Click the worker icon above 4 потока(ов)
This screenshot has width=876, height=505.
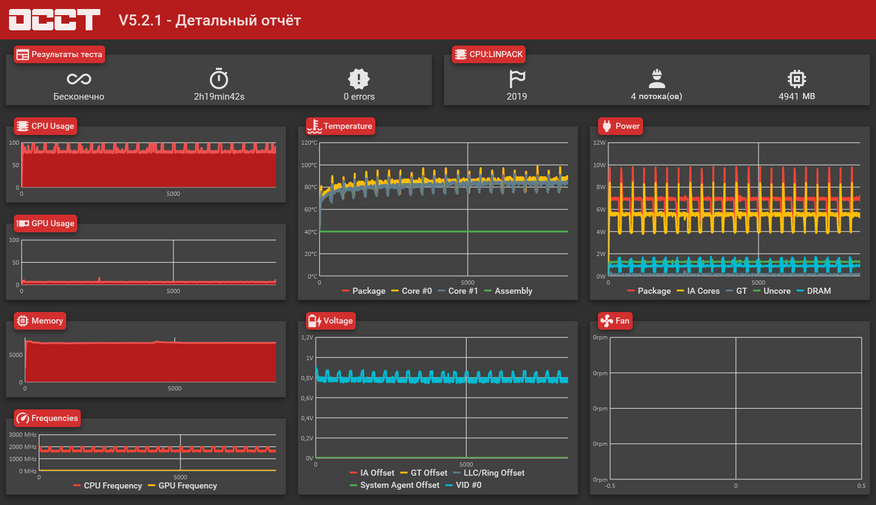point(656,79)
